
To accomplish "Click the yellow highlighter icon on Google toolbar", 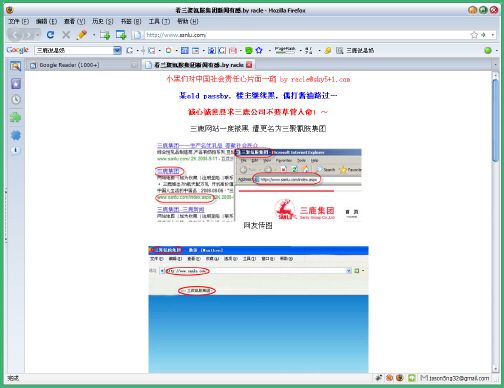I will tap(327, 50).
